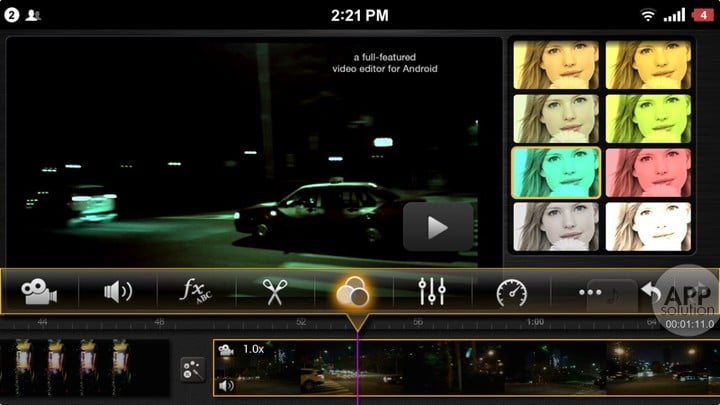Open the speedometer speed control tool
This screenshot has height=405, width=720.
512,292
